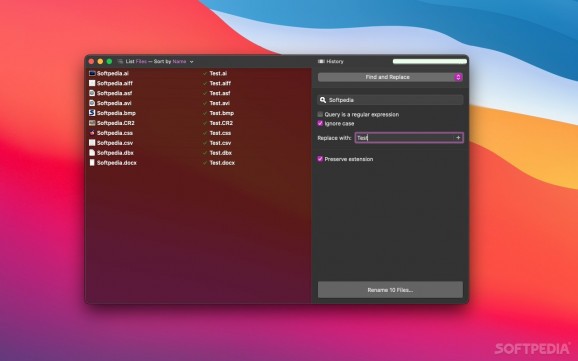This screenshot has height=361, width=578.
Task: Select the Softpedia.ai file name
Action: (113, 73)
